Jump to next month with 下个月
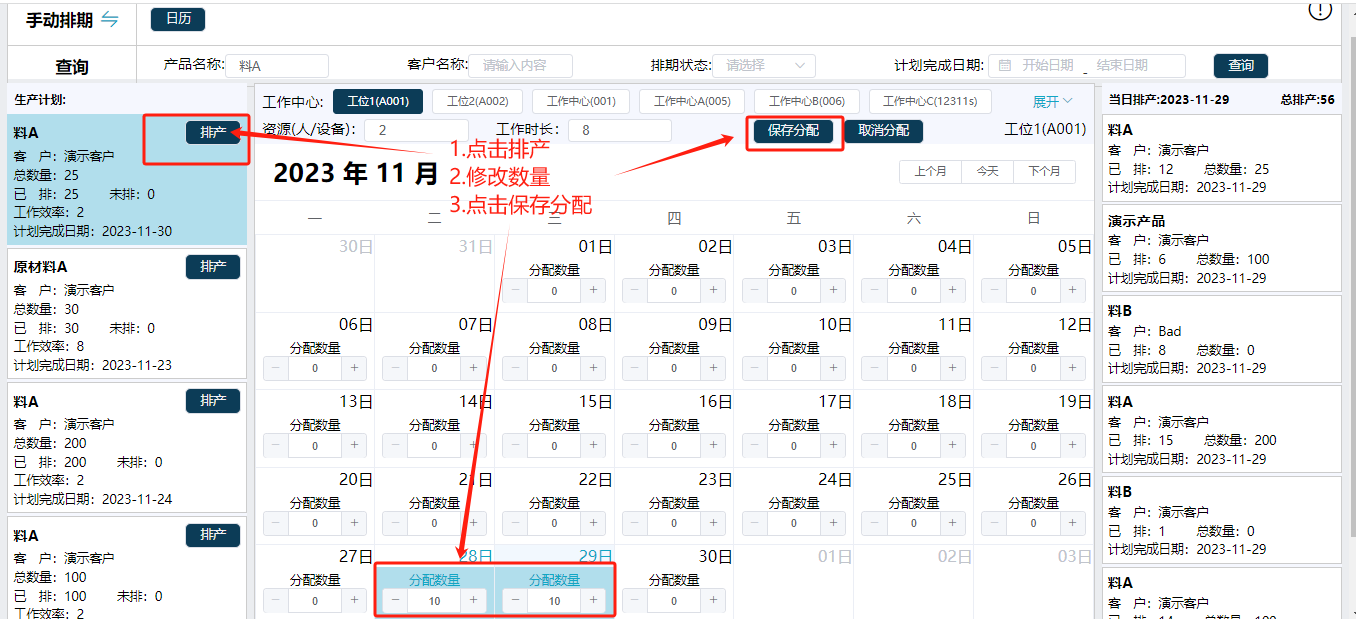Image resolution: width=1356 pixels, height=619 pixels. (1044, 172)
